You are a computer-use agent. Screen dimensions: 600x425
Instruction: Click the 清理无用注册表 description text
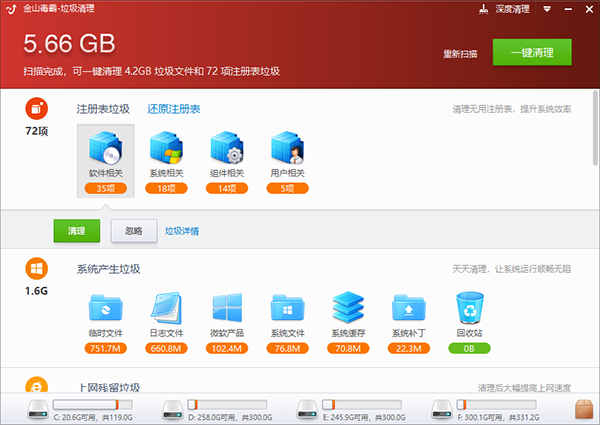512,109
